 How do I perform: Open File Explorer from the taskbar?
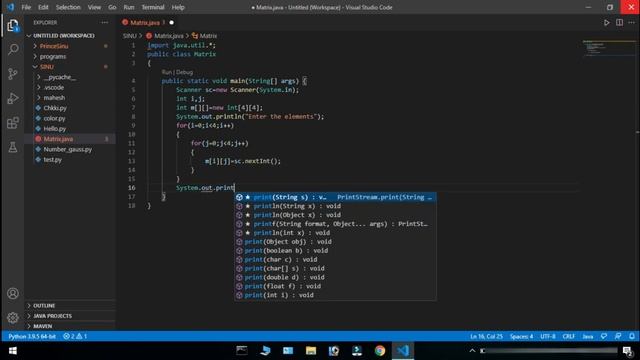click(311, 351)
